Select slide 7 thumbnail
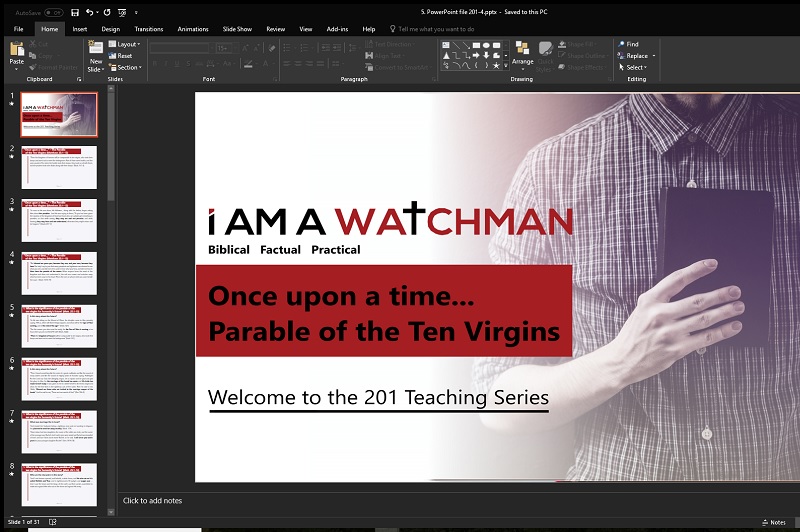The height and width of the screenshot is (532, 800). click(59, 432)
